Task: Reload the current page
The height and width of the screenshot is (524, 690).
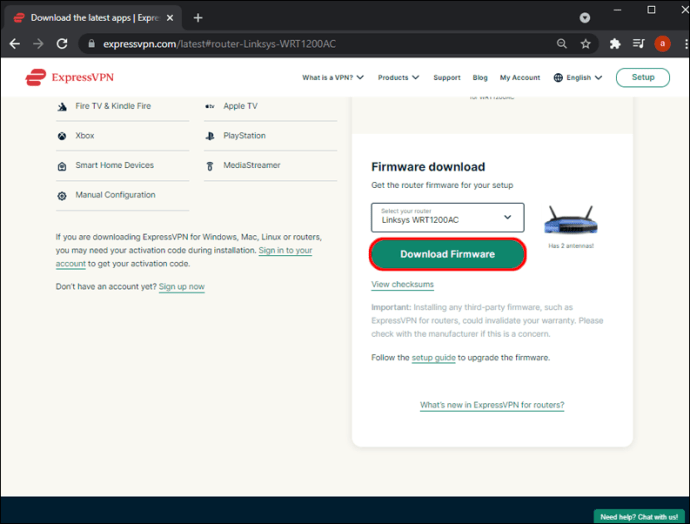Action: pos(62,44)
